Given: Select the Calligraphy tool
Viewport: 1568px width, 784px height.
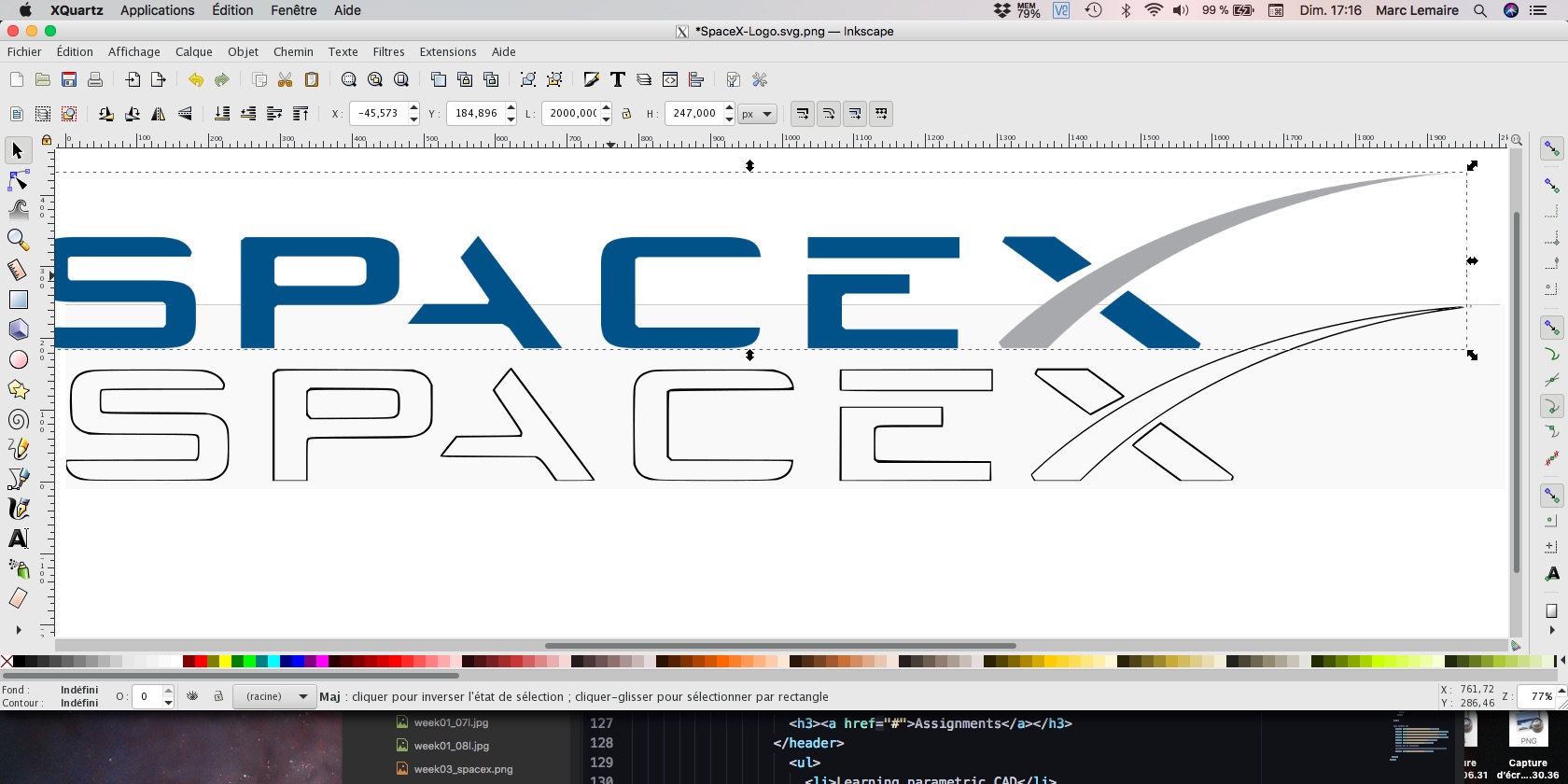Looking at the screenshot, I should [18, 509].
